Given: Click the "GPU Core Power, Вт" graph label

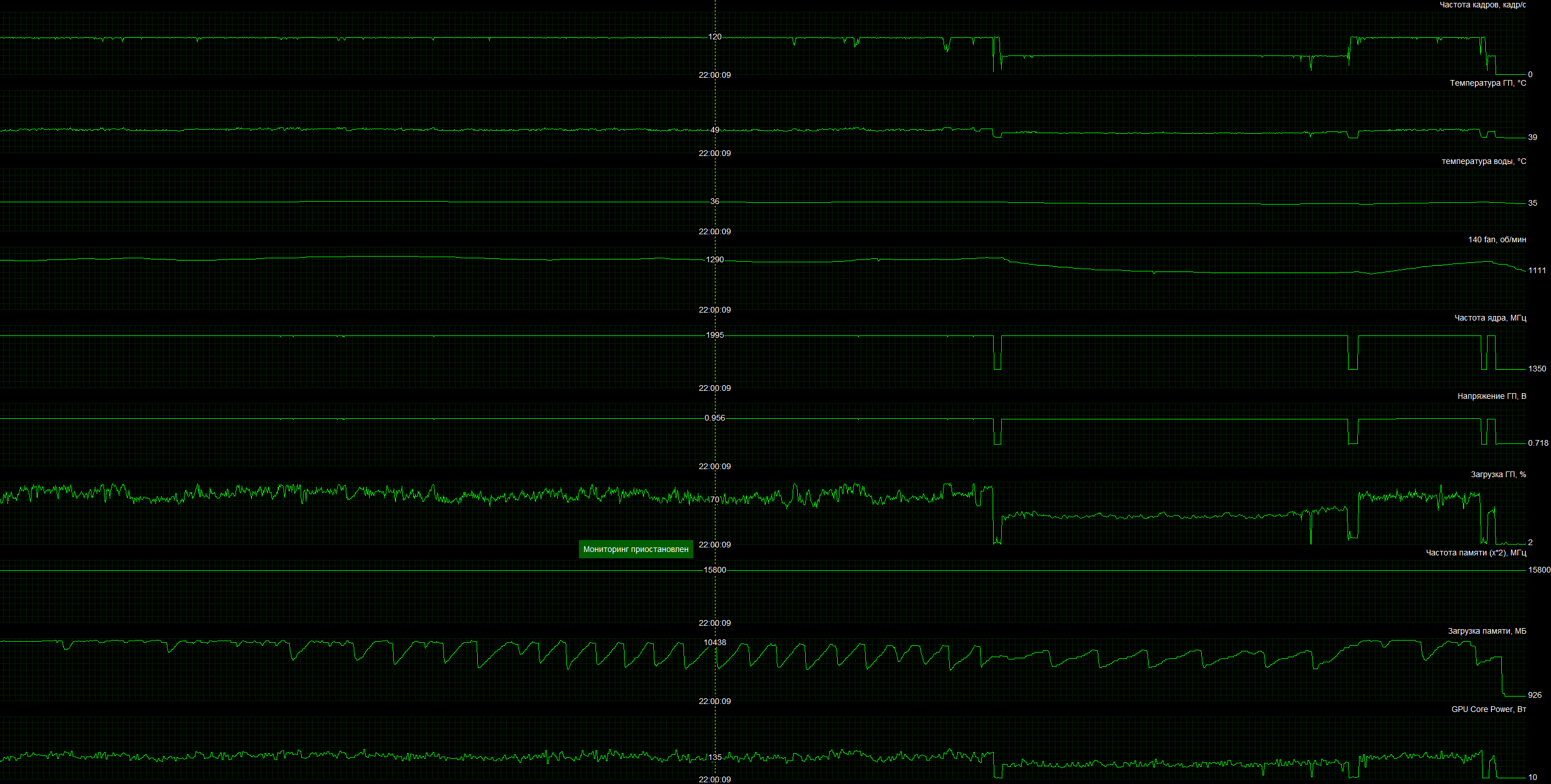Looking at the screenshot, I should [x=1488, y=709].
